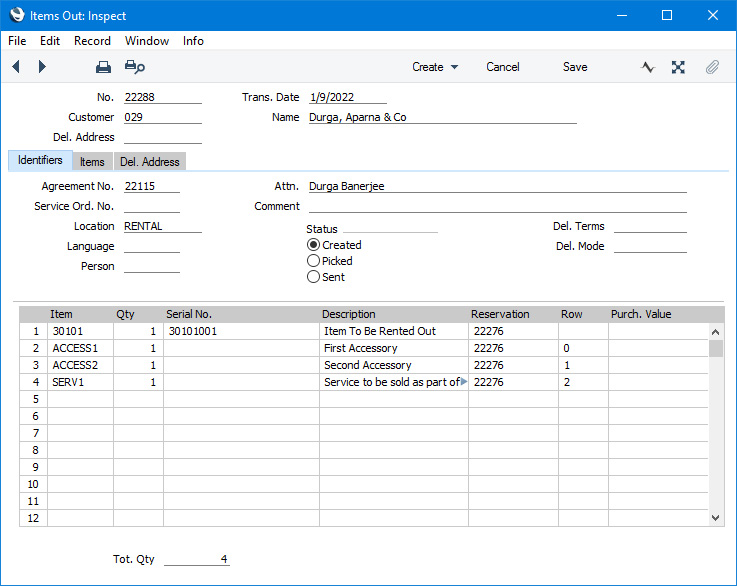Select the Sent status option
Viewport: 737px width, 586px height.
[x=314, y=277]
